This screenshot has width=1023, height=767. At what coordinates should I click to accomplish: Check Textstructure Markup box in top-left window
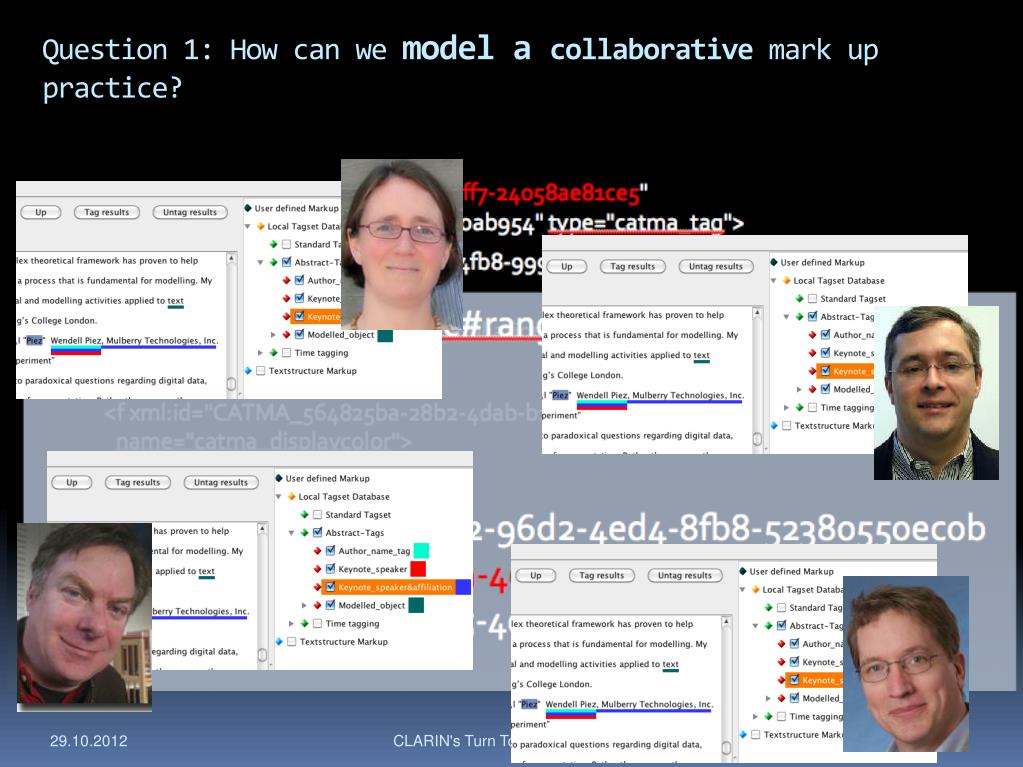click(x=261, y=370)
